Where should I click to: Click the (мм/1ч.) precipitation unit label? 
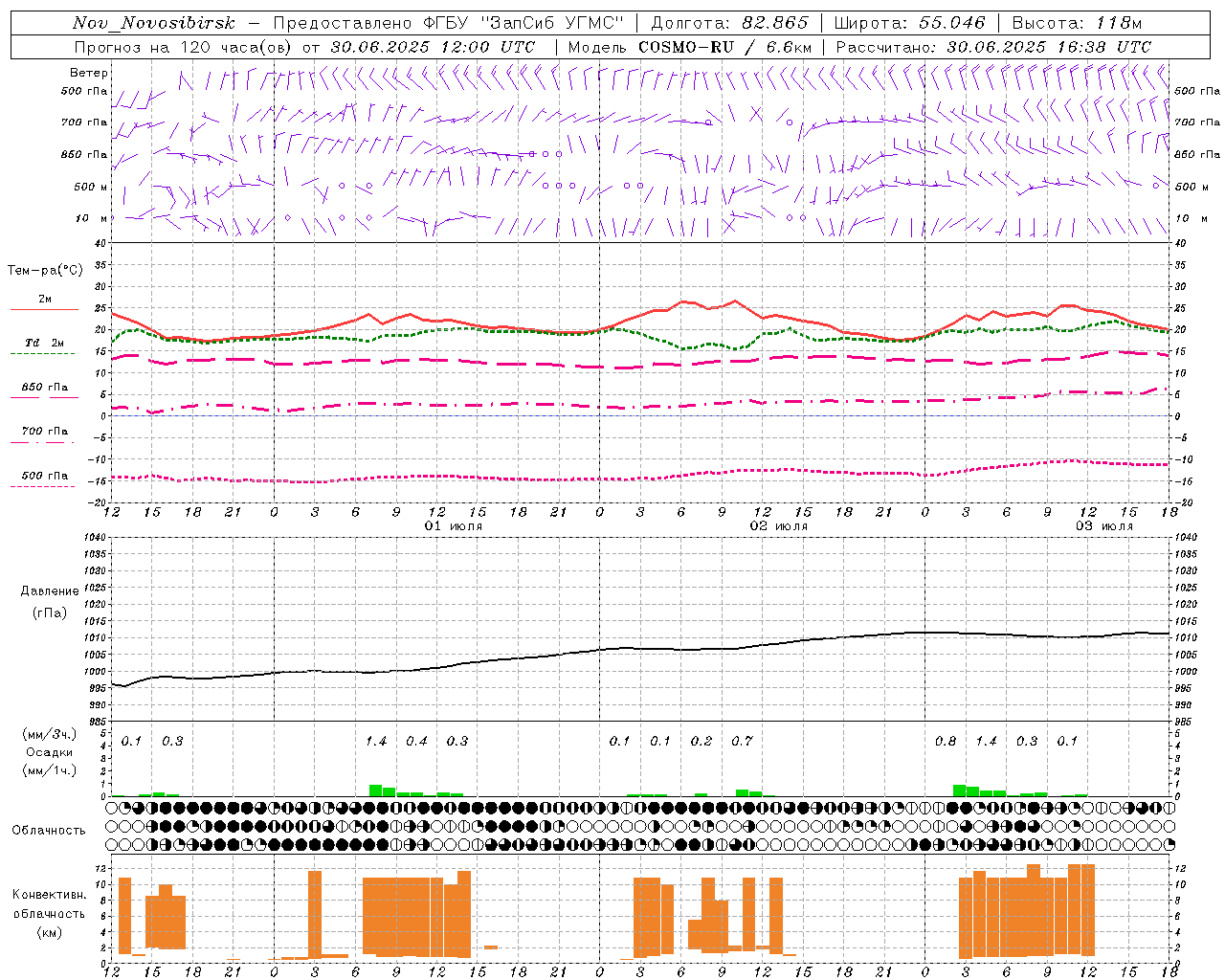tap(50, 770)
